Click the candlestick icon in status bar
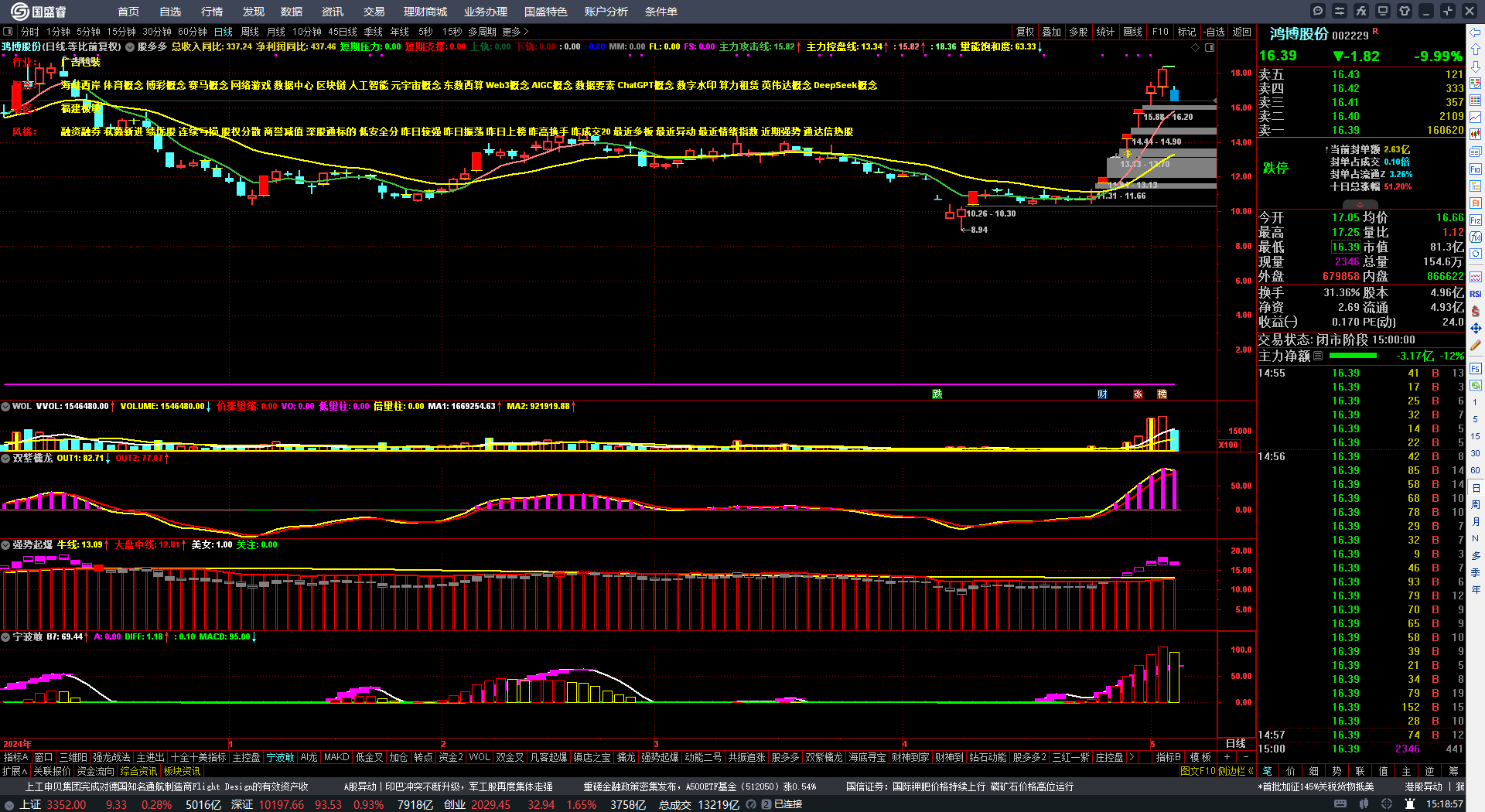Image resolution: width=1485 pixels, height=812 pixels. tap(1365, 804)
